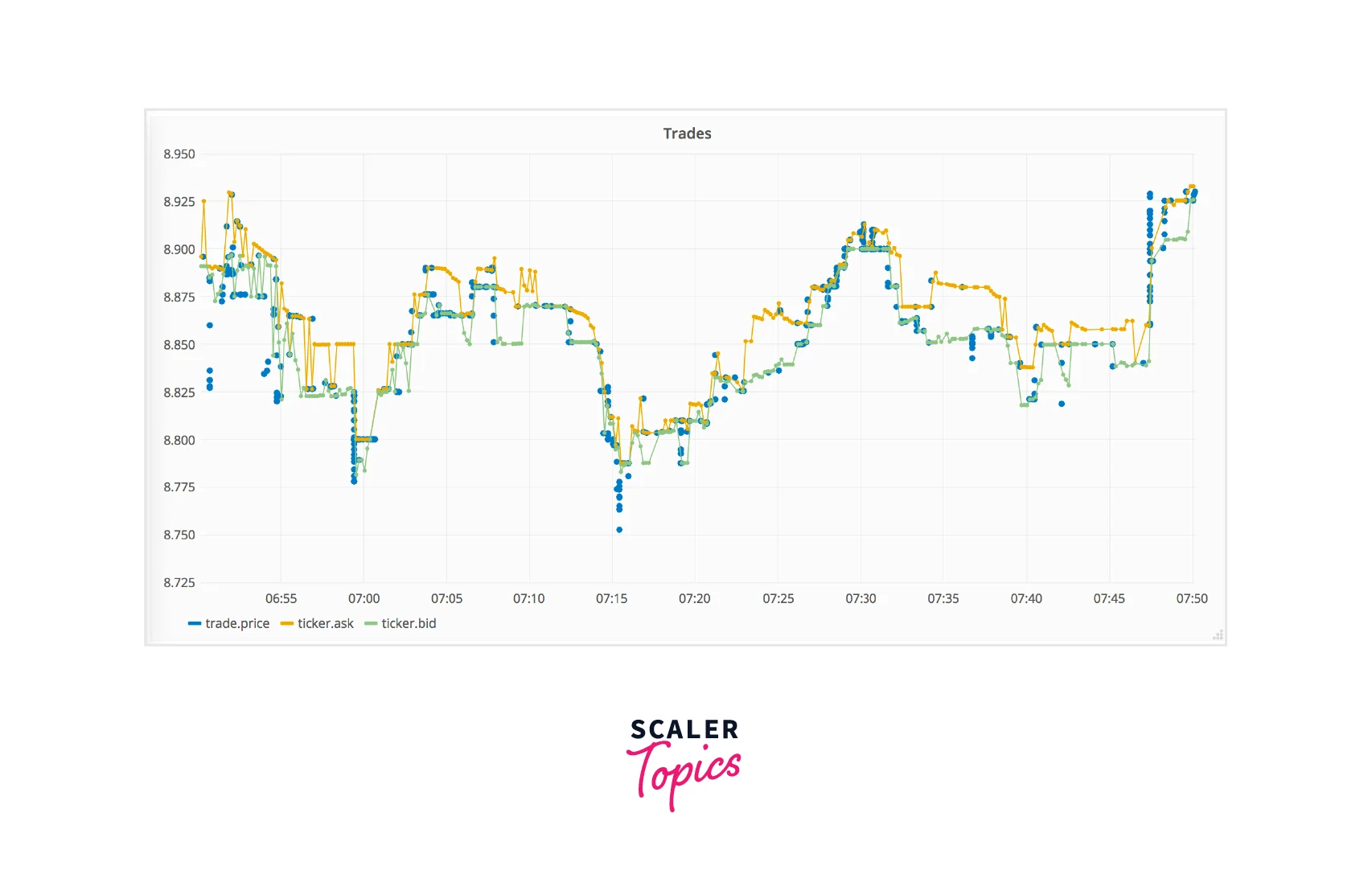
Task: Click the 8.725 y-axis label
Action: click(179, 583)
